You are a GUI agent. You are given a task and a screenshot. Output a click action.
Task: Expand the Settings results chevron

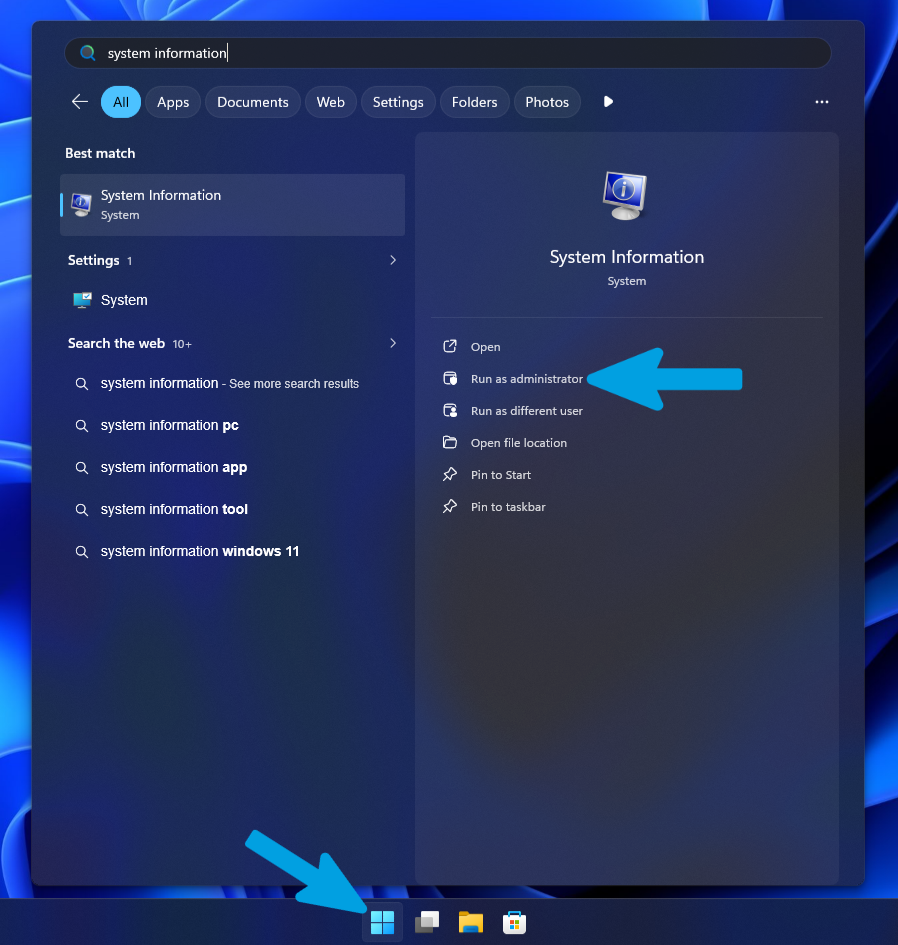pyautogui.click(x=393, y=260)
